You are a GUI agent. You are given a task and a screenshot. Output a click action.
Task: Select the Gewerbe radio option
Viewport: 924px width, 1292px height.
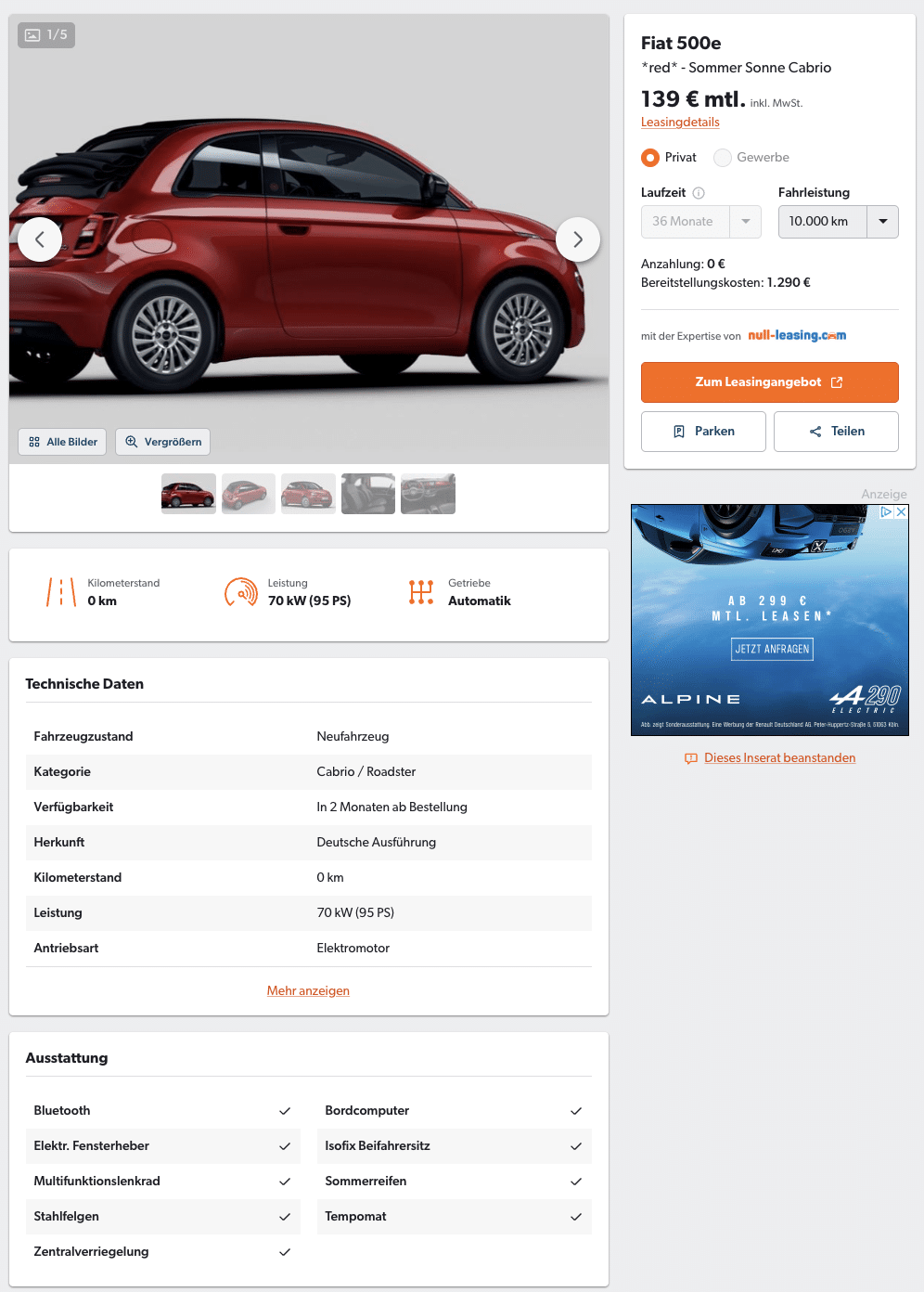coord(723,158)
